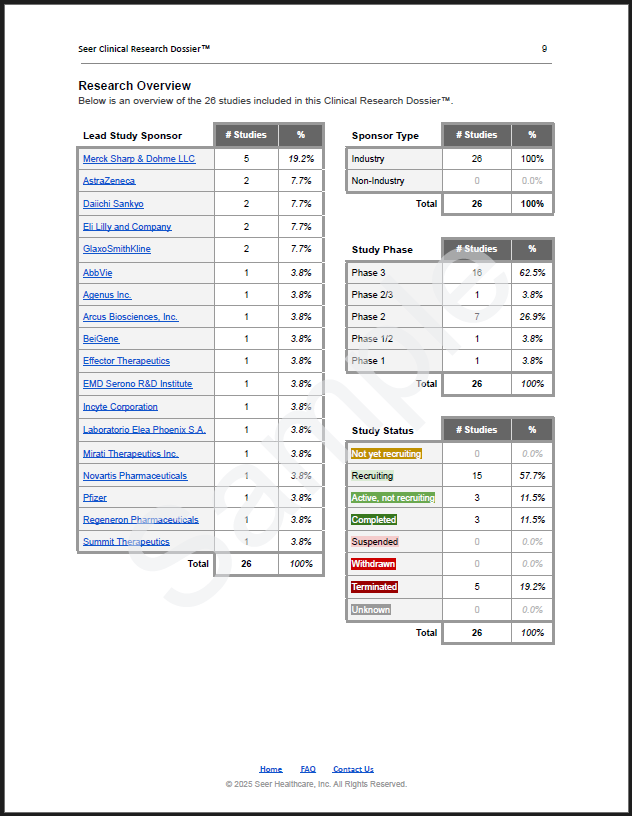Click the Seer Clinical Research Dossier header

144,48
